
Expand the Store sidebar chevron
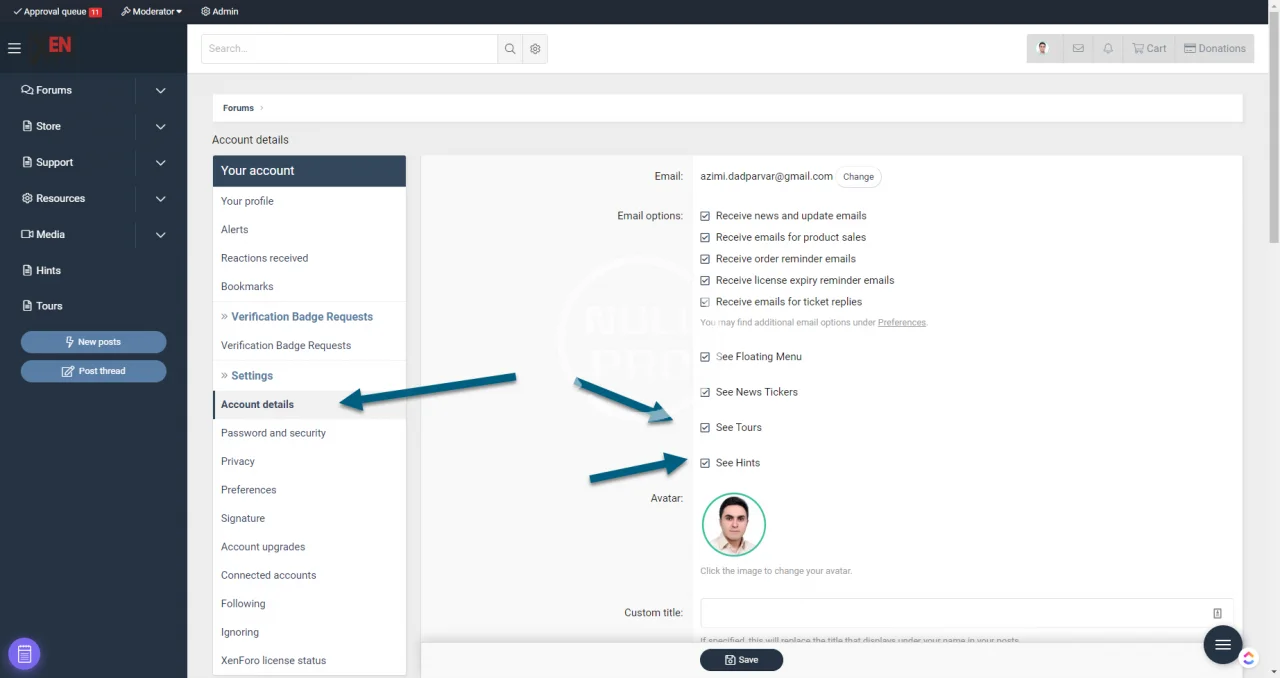click(160, 126)
